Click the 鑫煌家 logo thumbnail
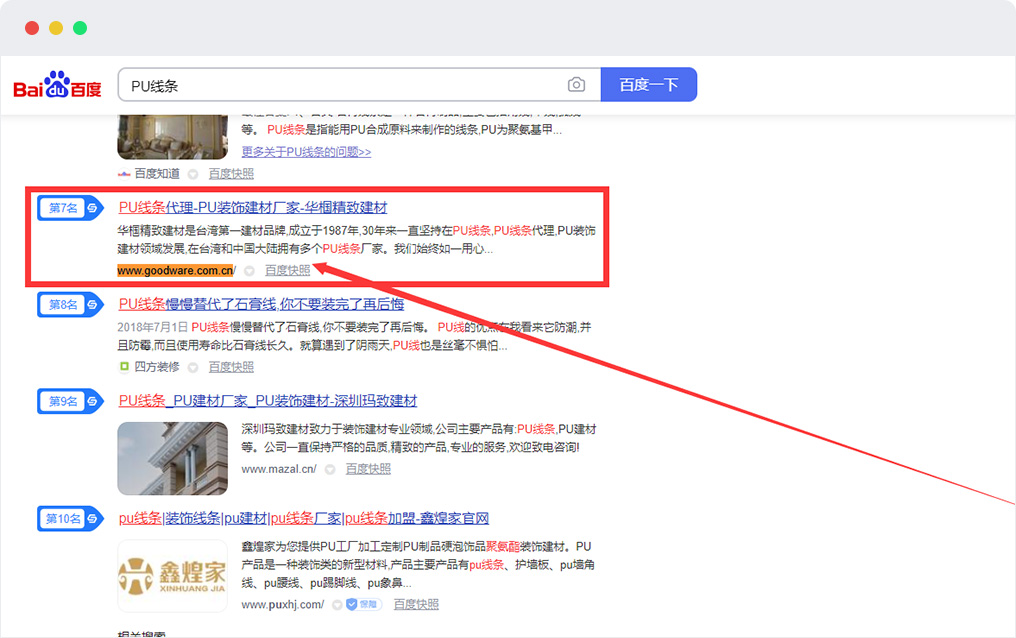 pos(172,576)
